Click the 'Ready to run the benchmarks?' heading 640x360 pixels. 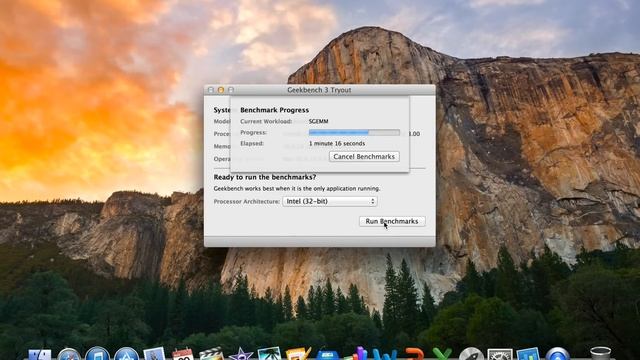pyautogui.click(x=264, y=177)
